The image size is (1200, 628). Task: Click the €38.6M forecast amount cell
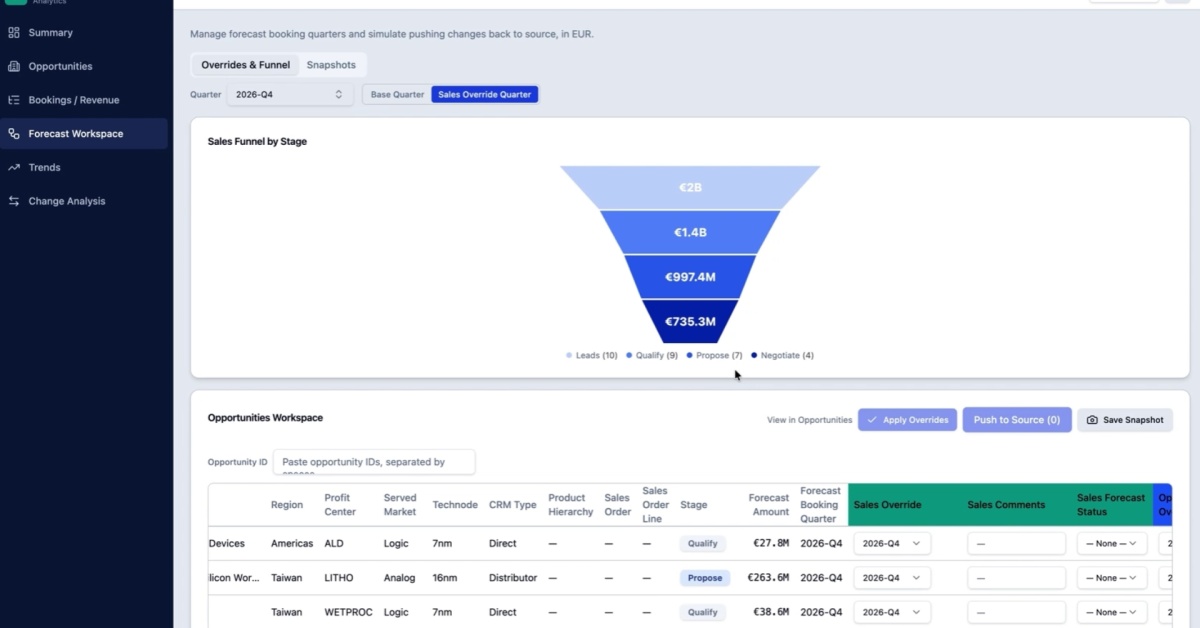tap(771, 612)
